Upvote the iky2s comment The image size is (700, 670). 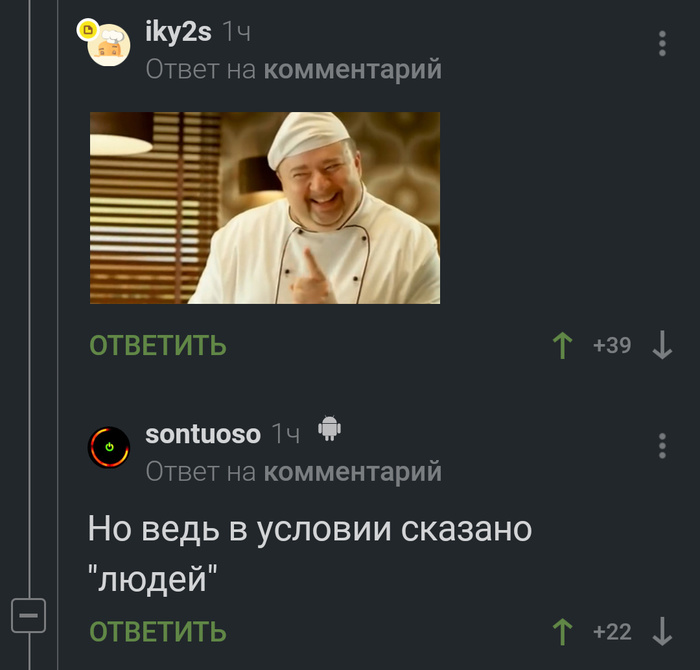click(562, 345)
